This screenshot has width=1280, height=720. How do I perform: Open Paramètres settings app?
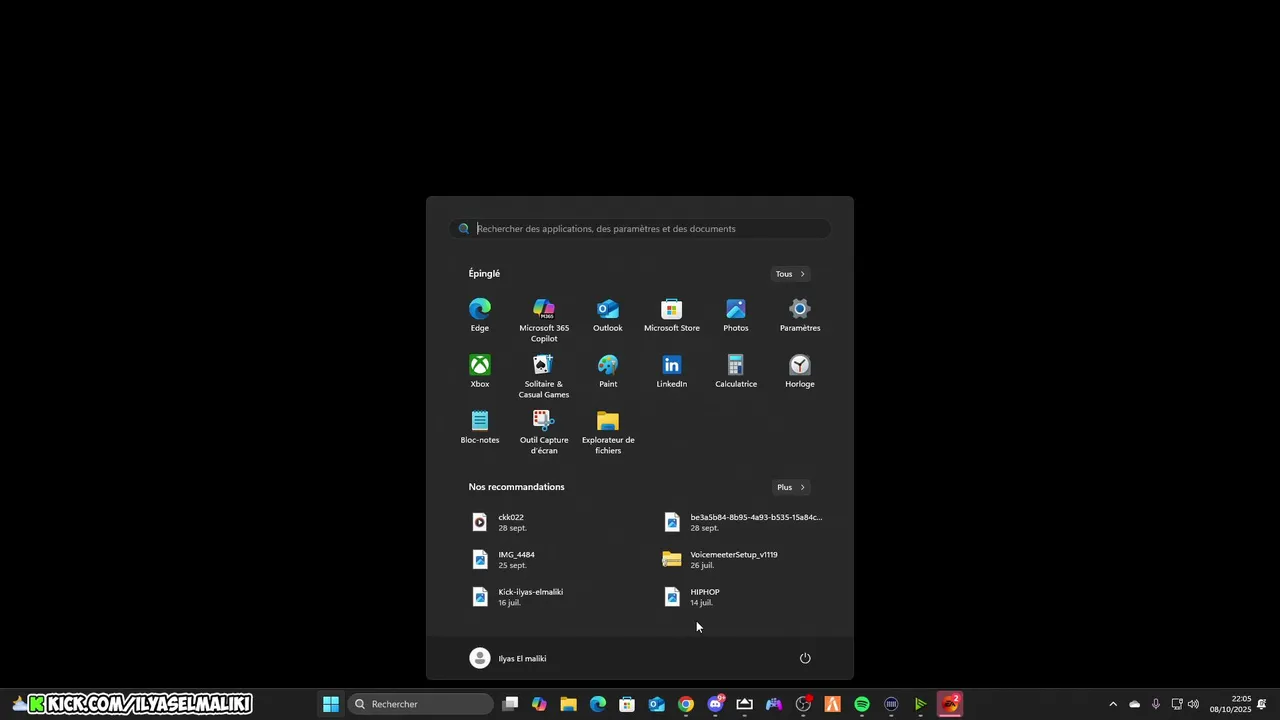click(800, 315)
